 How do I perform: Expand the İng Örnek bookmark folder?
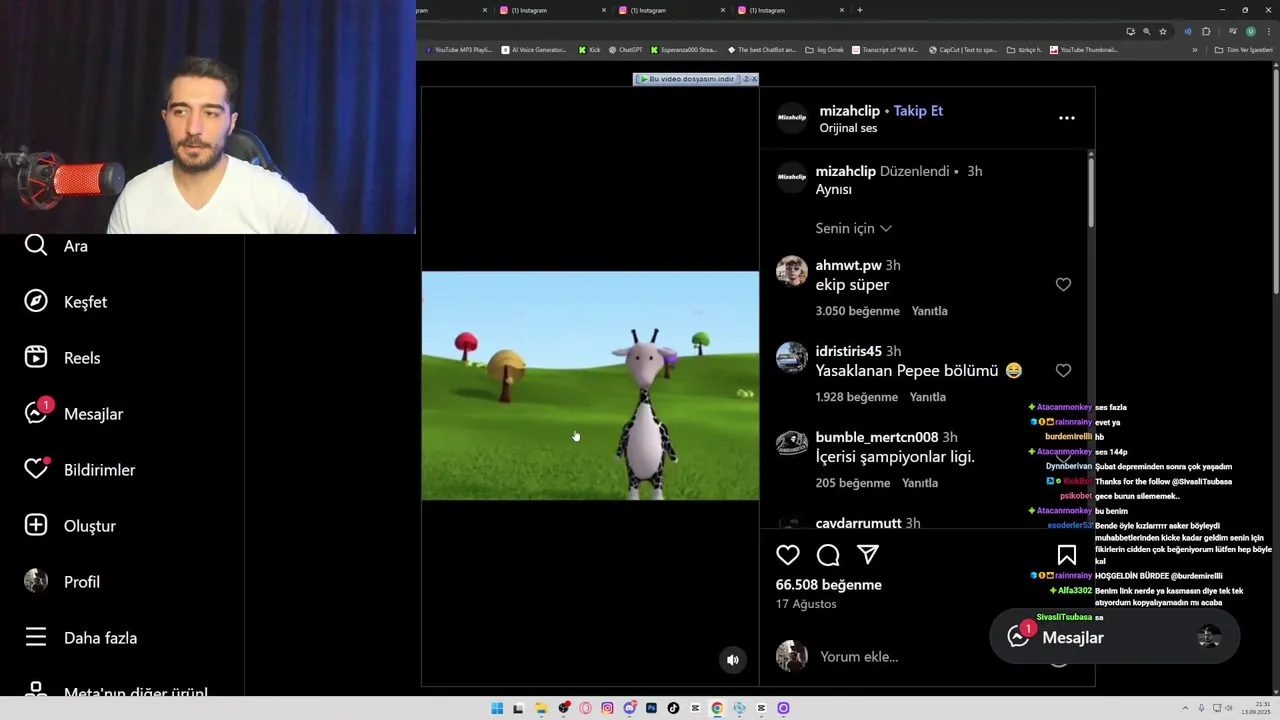[825, 49]
